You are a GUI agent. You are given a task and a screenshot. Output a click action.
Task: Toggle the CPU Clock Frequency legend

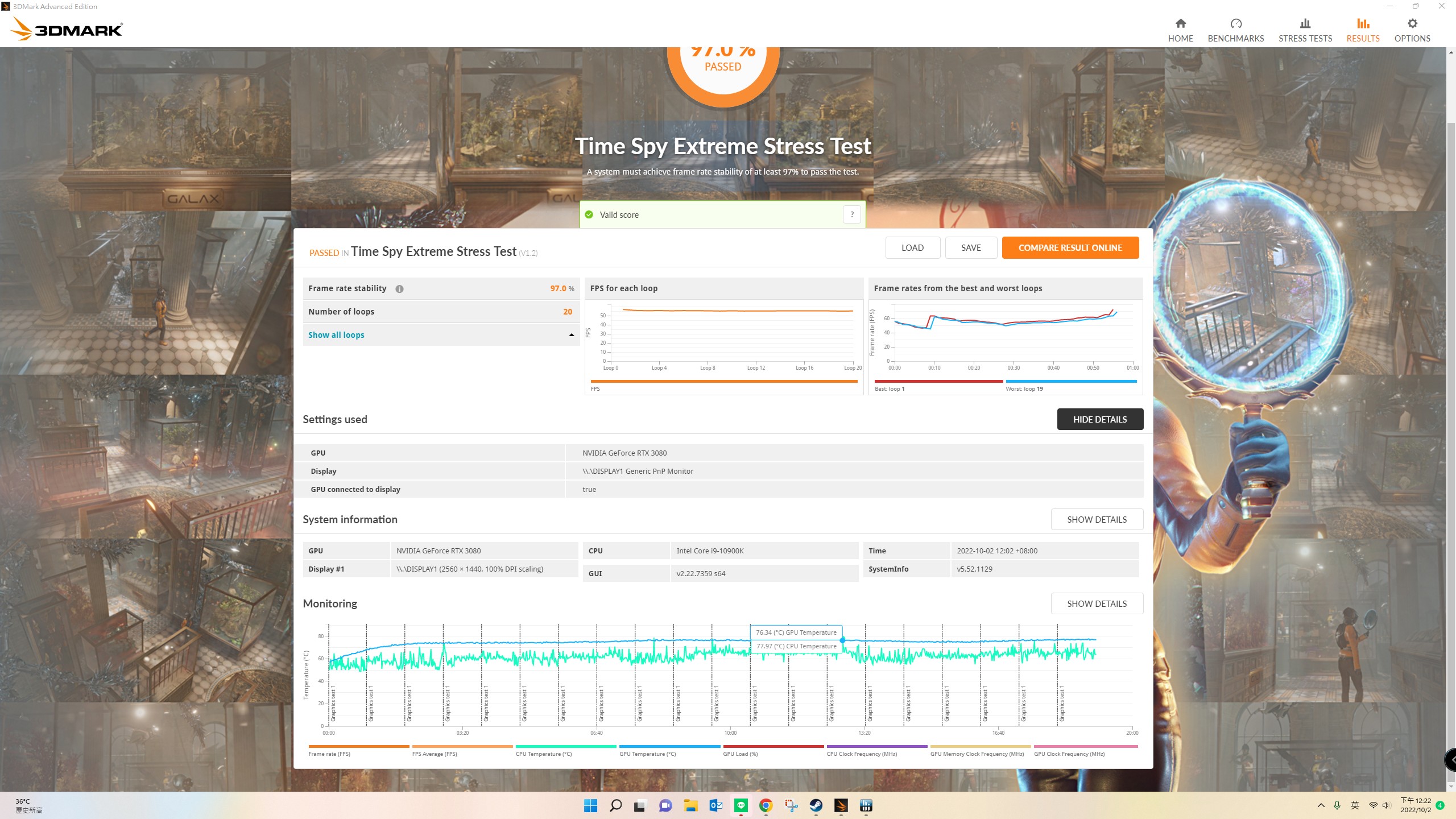[x=876, y=751]
